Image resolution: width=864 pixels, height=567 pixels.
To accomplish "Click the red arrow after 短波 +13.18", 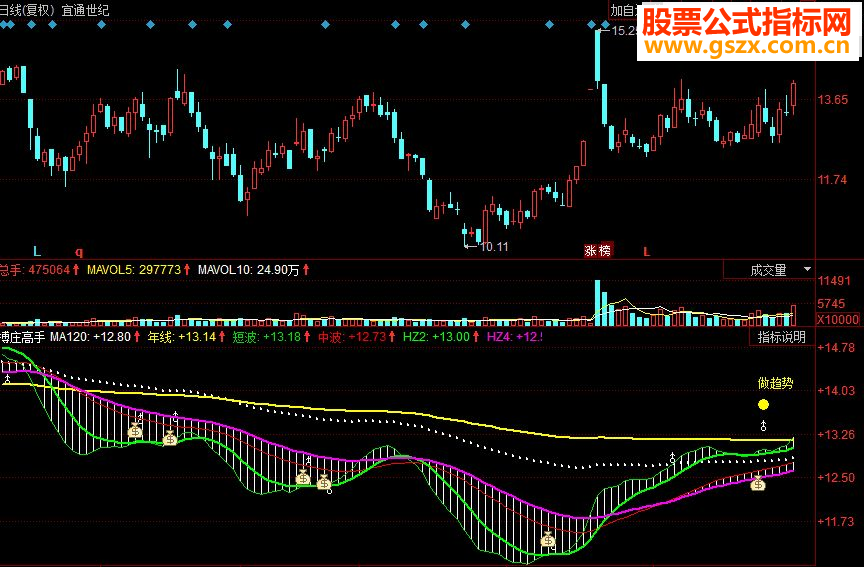I will (x=307, y=336).
